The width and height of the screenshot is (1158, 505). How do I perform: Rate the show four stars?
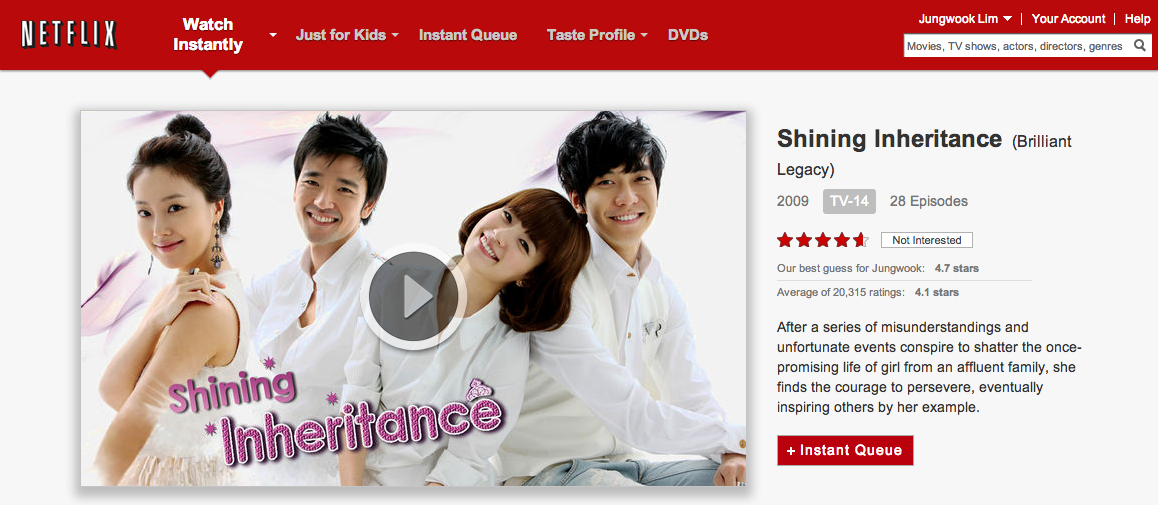click(x=842, y=240)
